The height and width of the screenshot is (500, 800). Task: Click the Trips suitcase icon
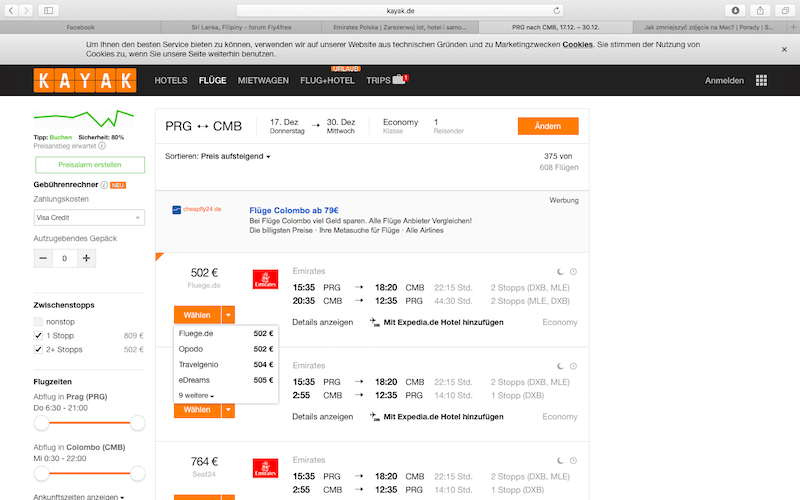(x=399, y=80)
